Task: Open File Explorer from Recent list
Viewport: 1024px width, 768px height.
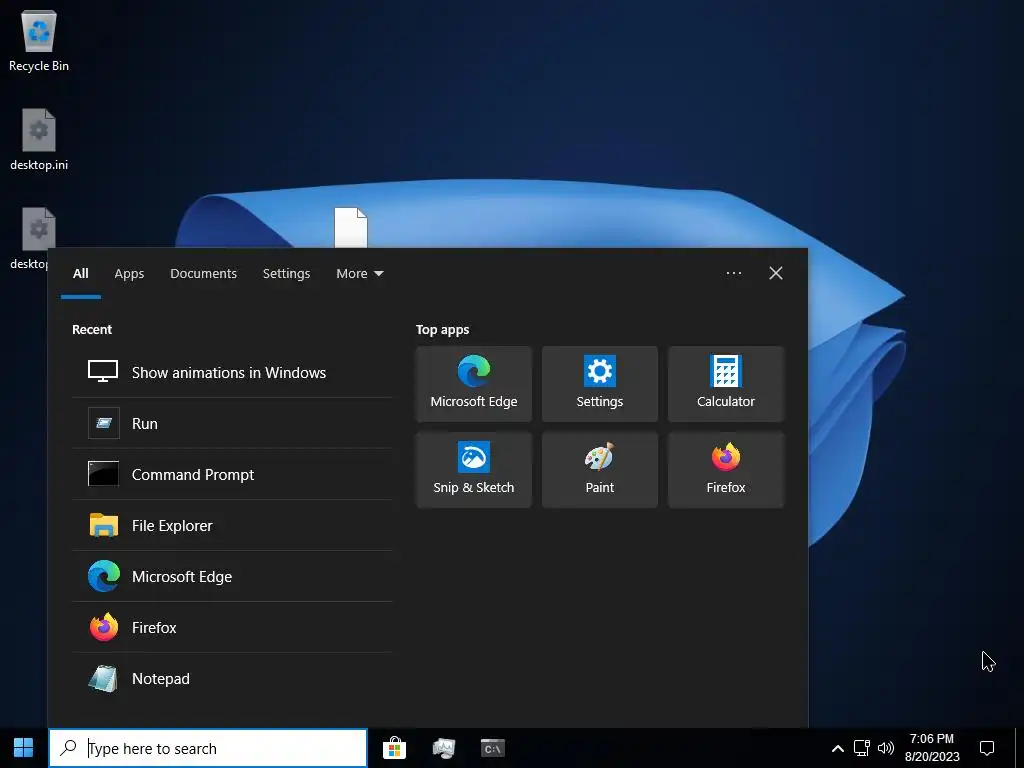Action: (232, 525)
